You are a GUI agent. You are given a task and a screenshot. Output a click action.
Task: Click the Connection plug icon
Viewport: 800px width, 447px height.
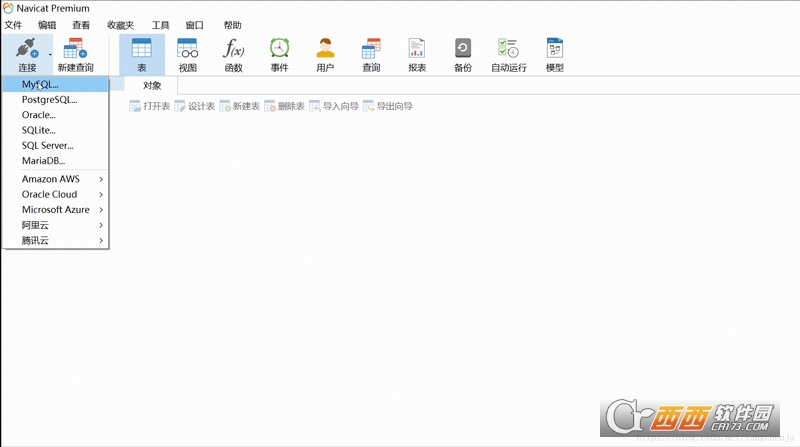pos(27,48)
